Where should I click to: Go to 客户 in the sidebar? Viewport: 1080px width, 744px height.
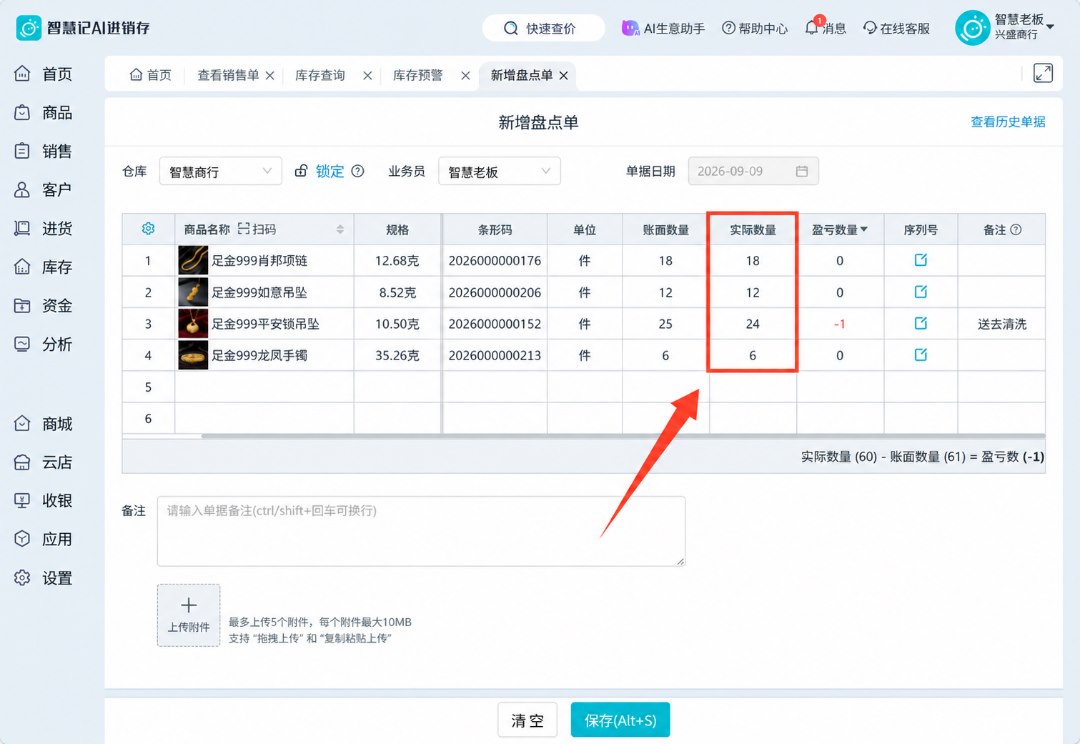point(43,189)
